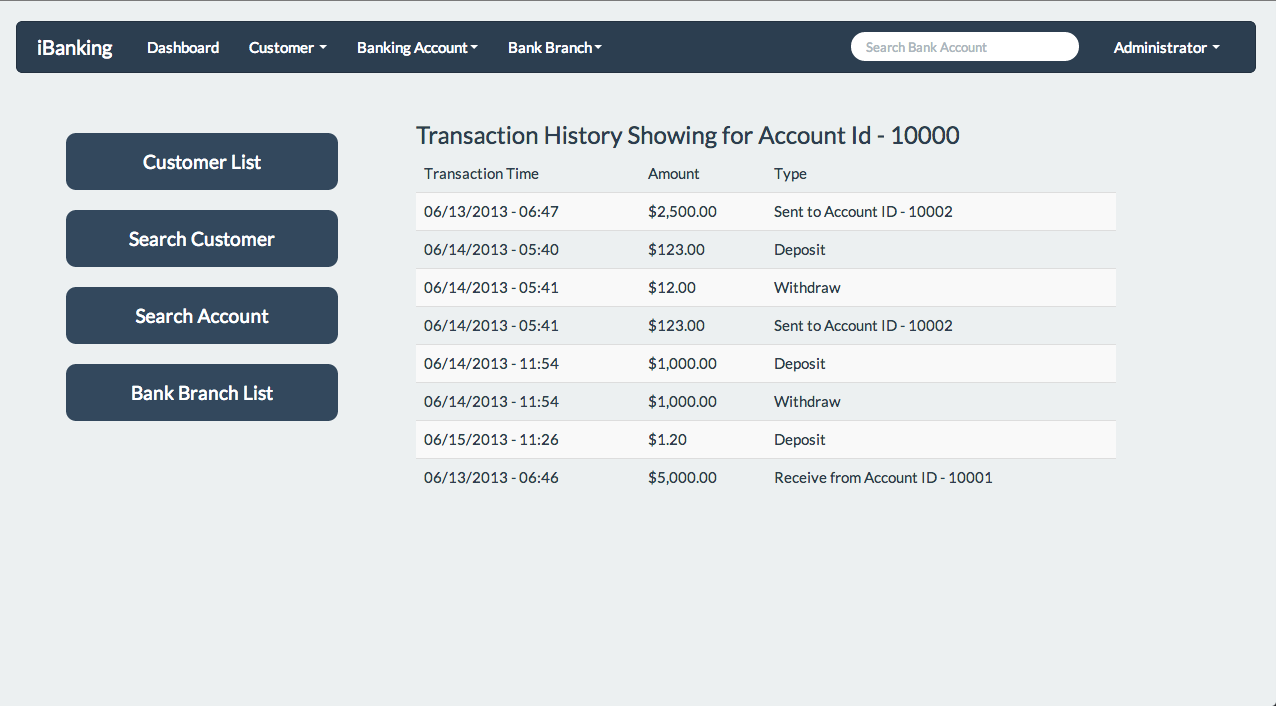Image resolution: width=1276 pixels, height=706 pixels.
Task: Click the Amount column header
Action: click(673, 173)
